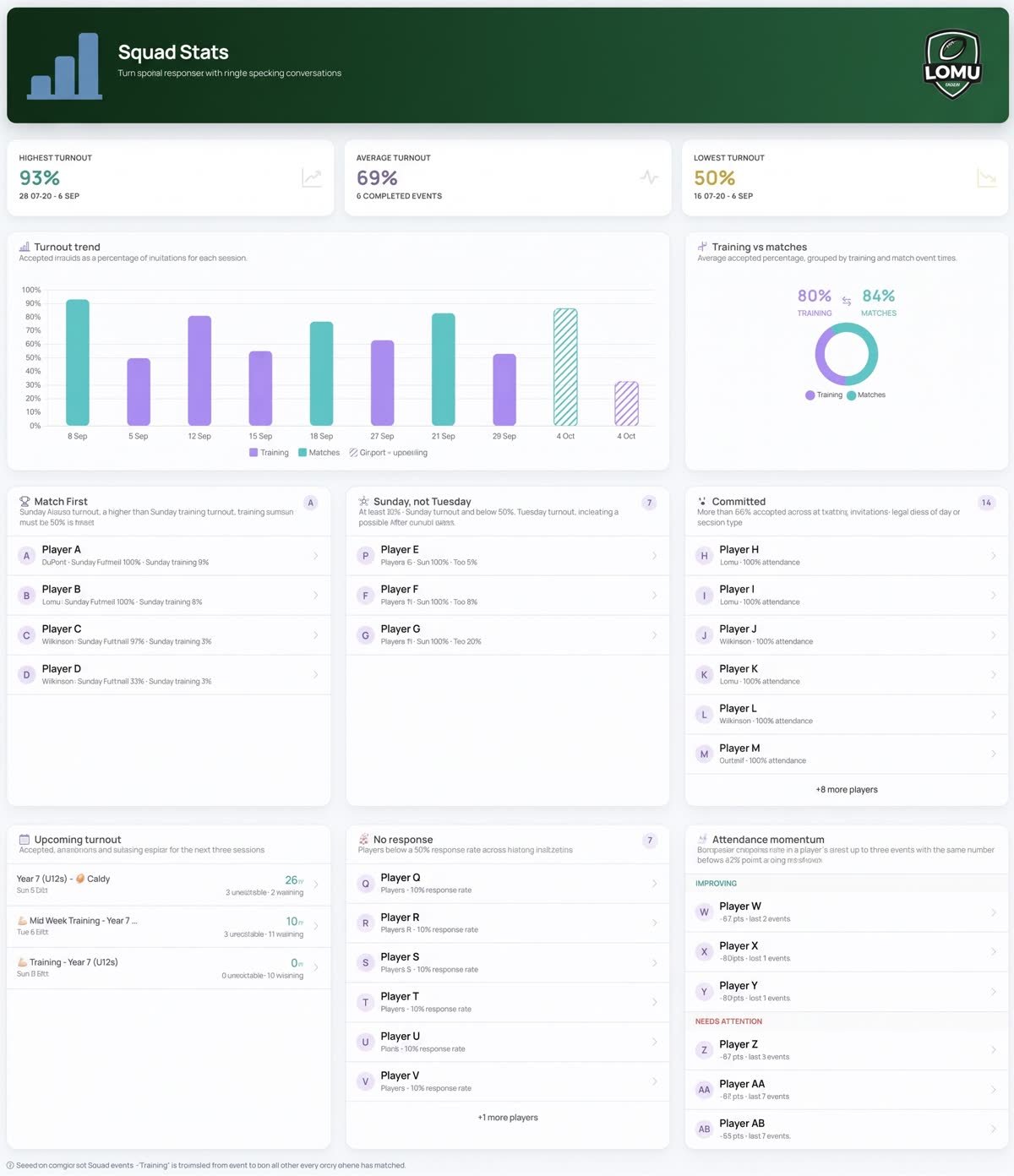Click the Player Q avatar circle
The height and width of the screenshot is (1176, 1014).
(365, 884)
